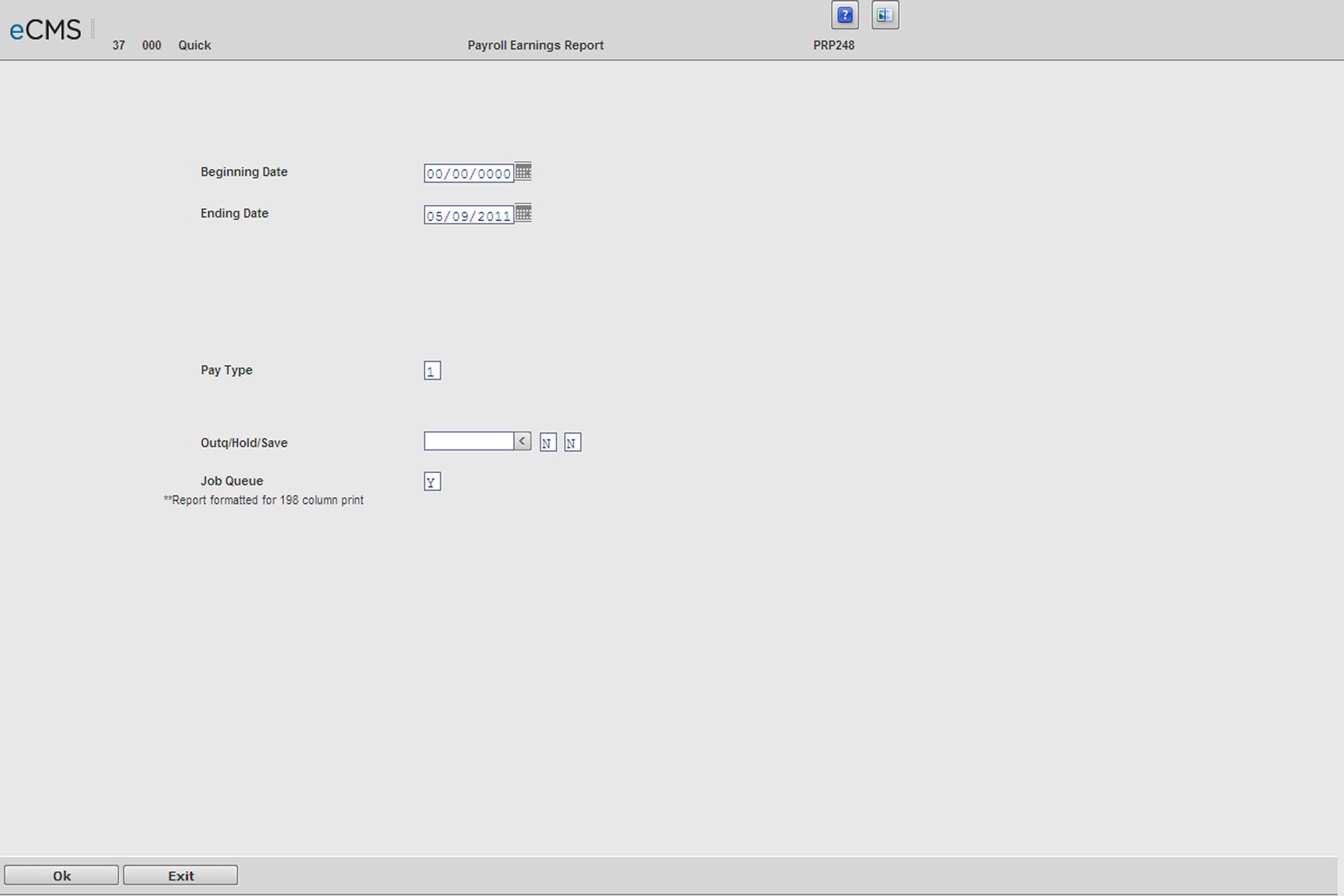Click the 000 division text

point(151,45)
